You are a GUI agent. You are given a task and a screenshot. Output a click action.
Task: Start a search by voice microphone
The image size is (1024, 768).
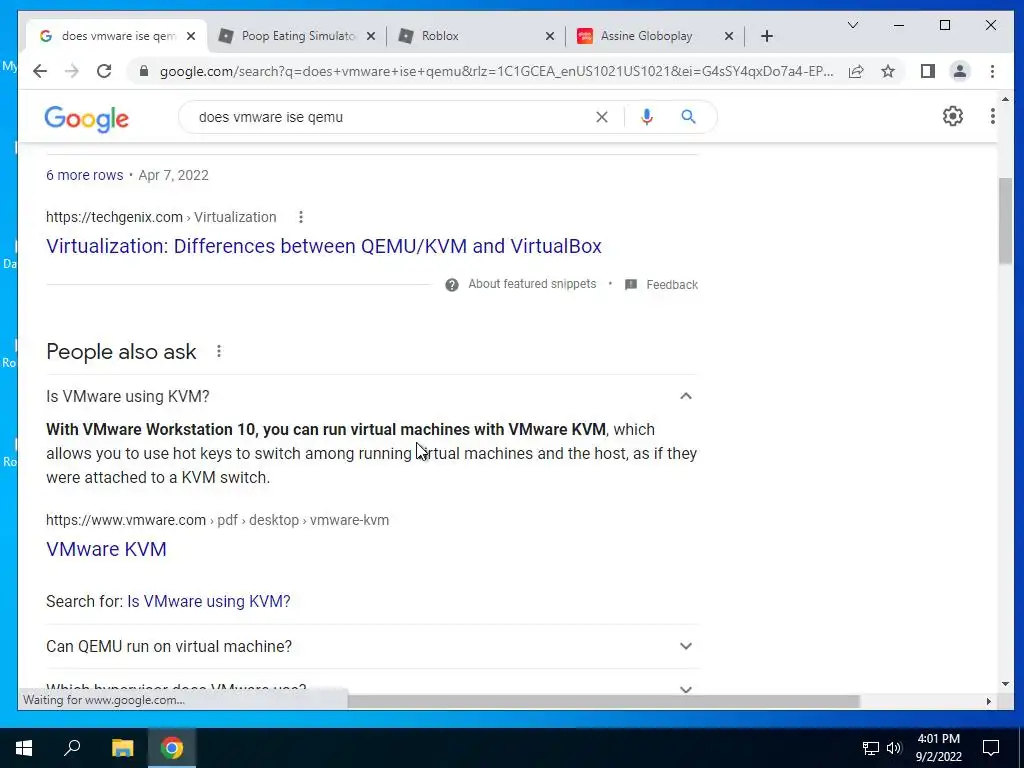[x=647, y=117]
